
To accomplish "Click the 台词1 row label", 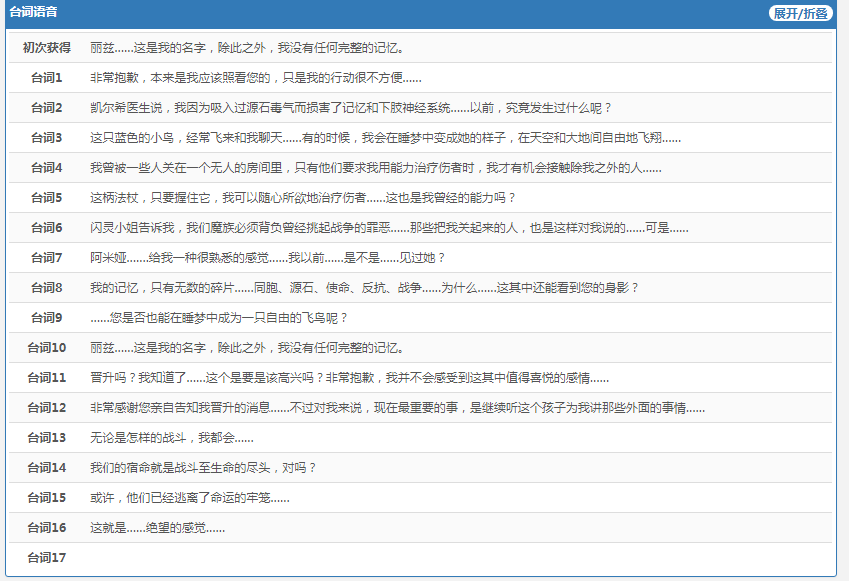I will [x=47, y=78].
